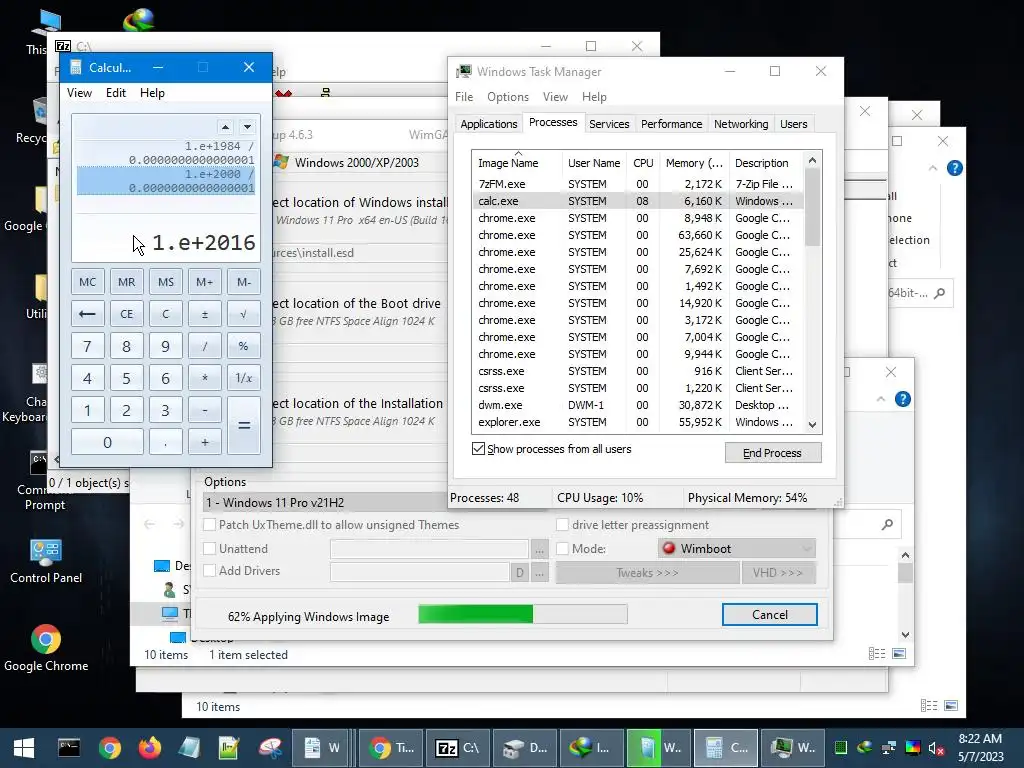Click the blue help icon in upper right dialog

coord(954,168)
